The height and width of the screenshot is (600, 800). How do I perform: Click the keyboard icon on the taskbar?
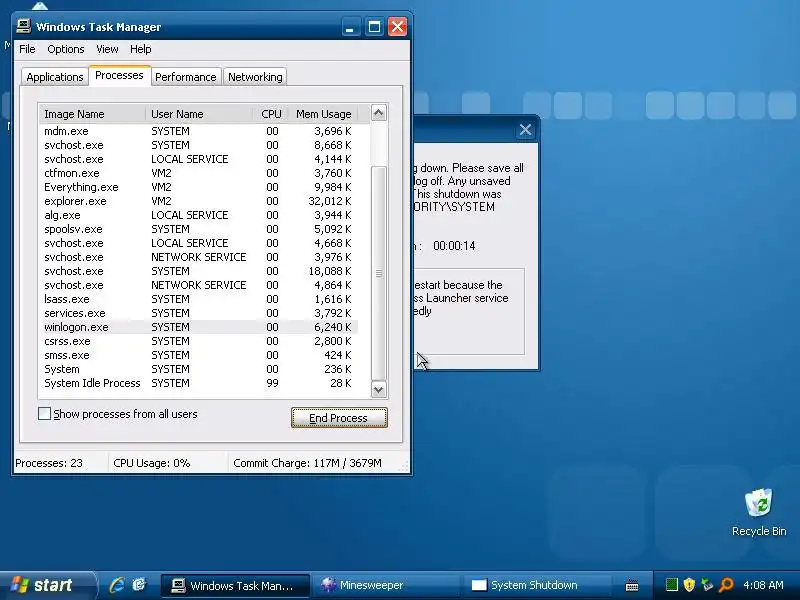(632, 585)
